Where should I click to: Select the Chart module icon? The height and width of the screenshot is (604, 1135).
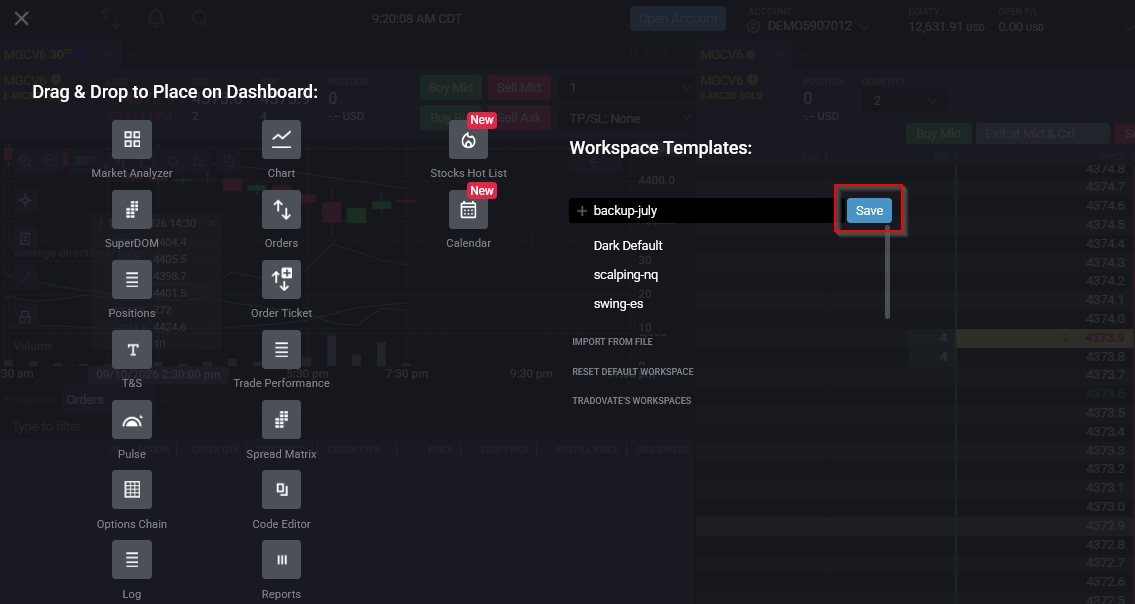pyautogui.click(x=282, y=140)
